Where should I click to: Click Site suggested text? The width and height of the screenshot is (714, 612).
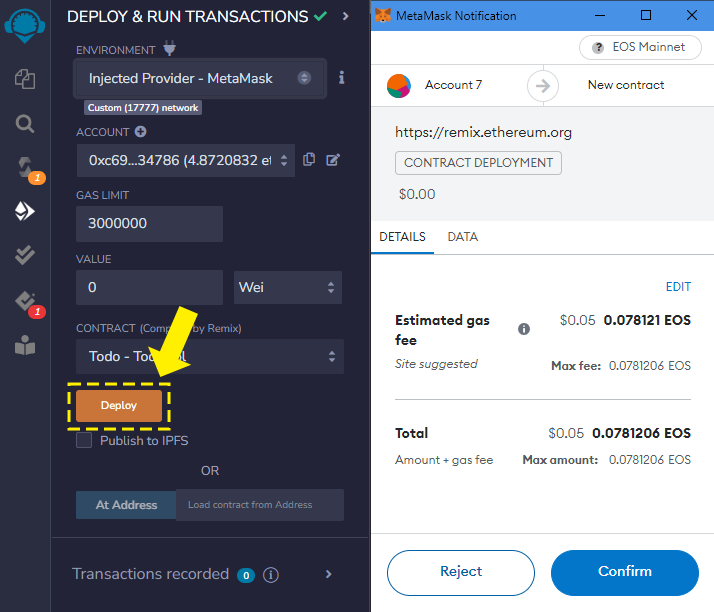[436, 364]
